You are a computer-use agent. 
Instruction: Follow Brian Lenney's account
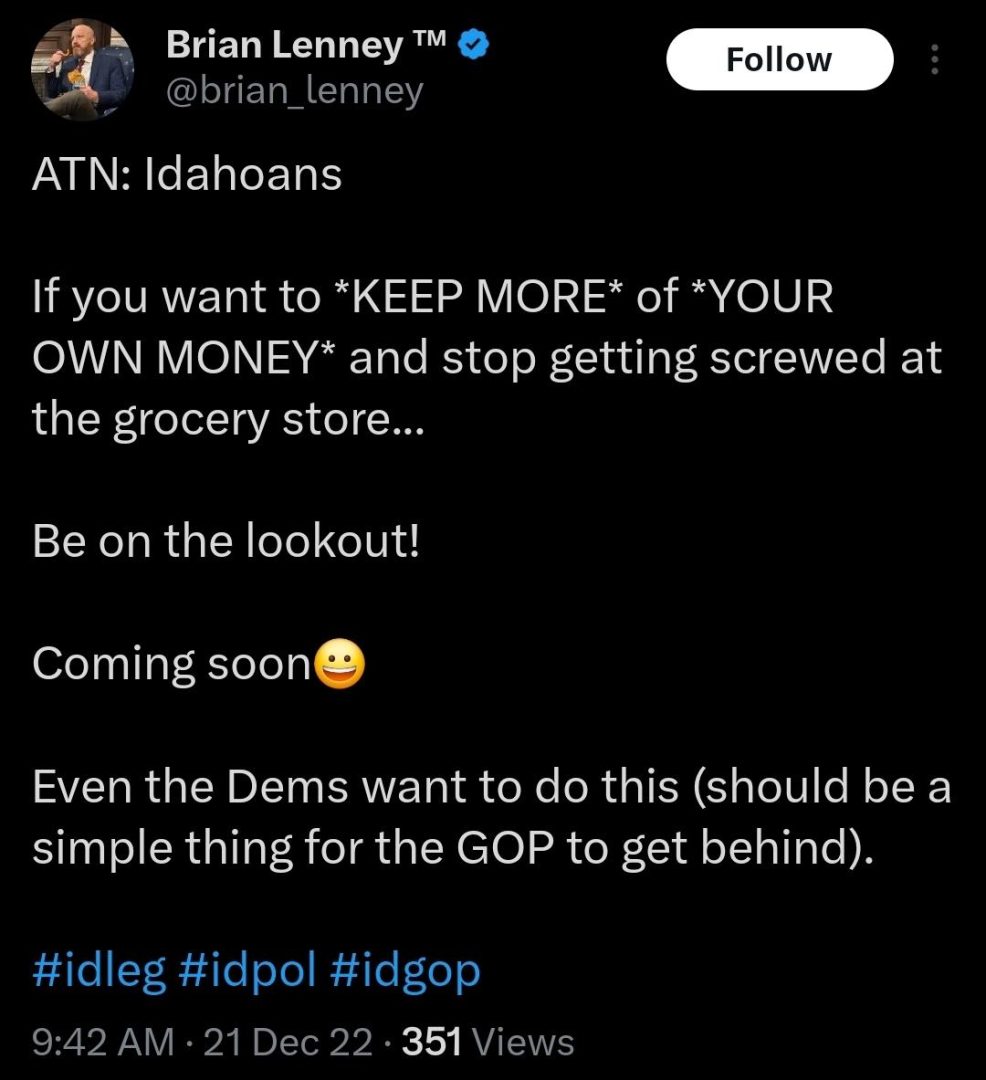[779, 59]
